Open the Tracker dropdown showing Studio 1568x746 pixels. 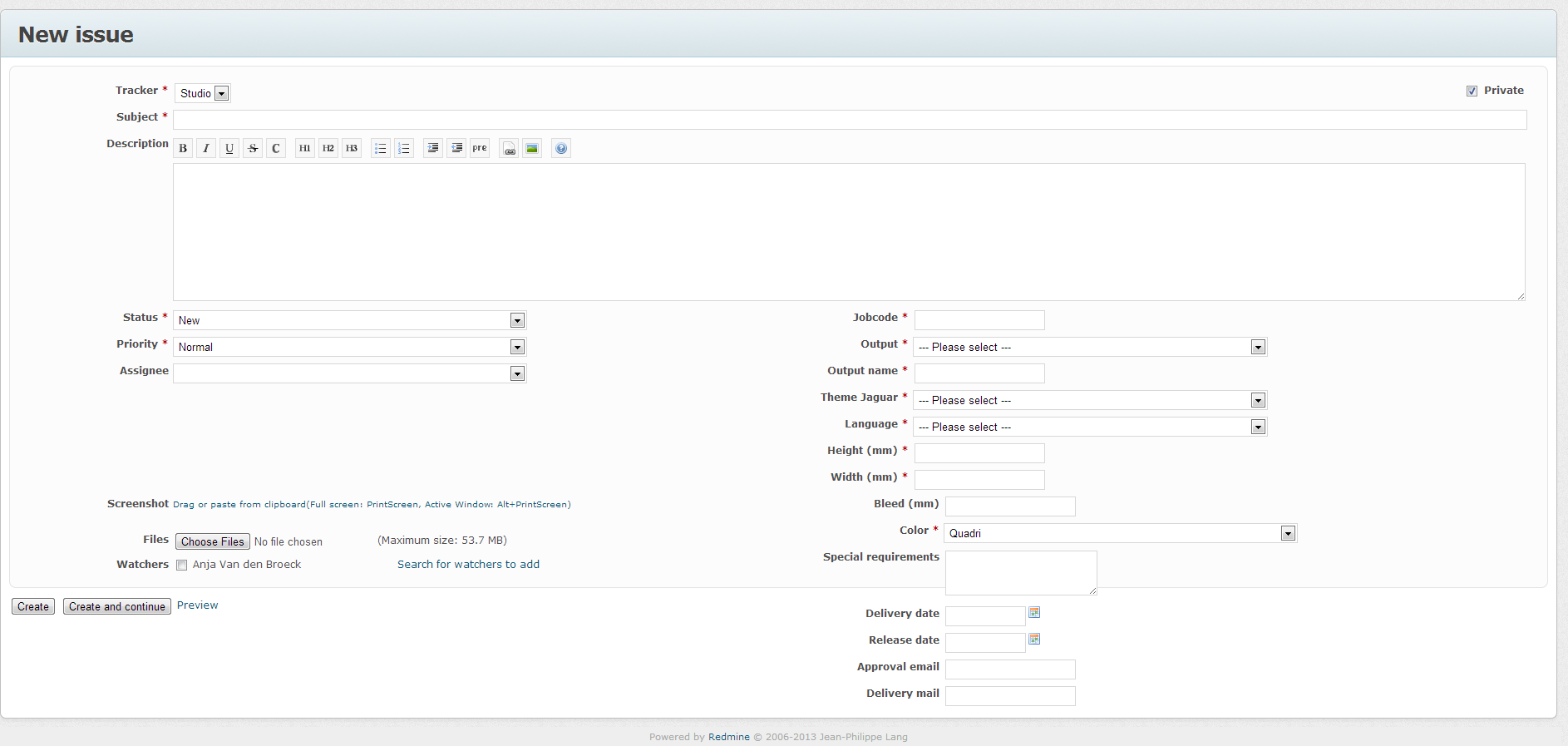point(203,93)
